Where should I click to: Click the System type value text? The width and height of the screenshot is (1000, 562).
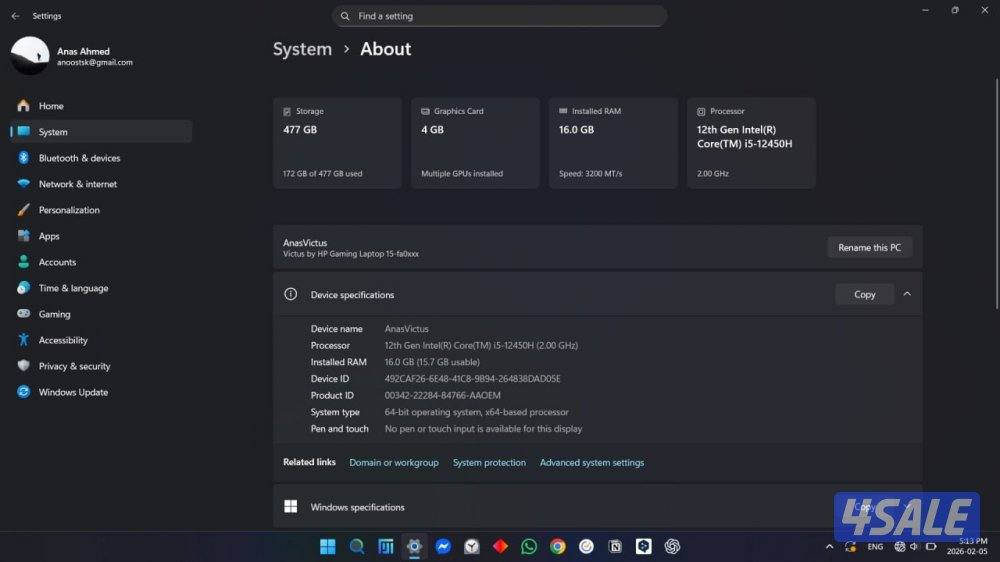tap(476, 412)
